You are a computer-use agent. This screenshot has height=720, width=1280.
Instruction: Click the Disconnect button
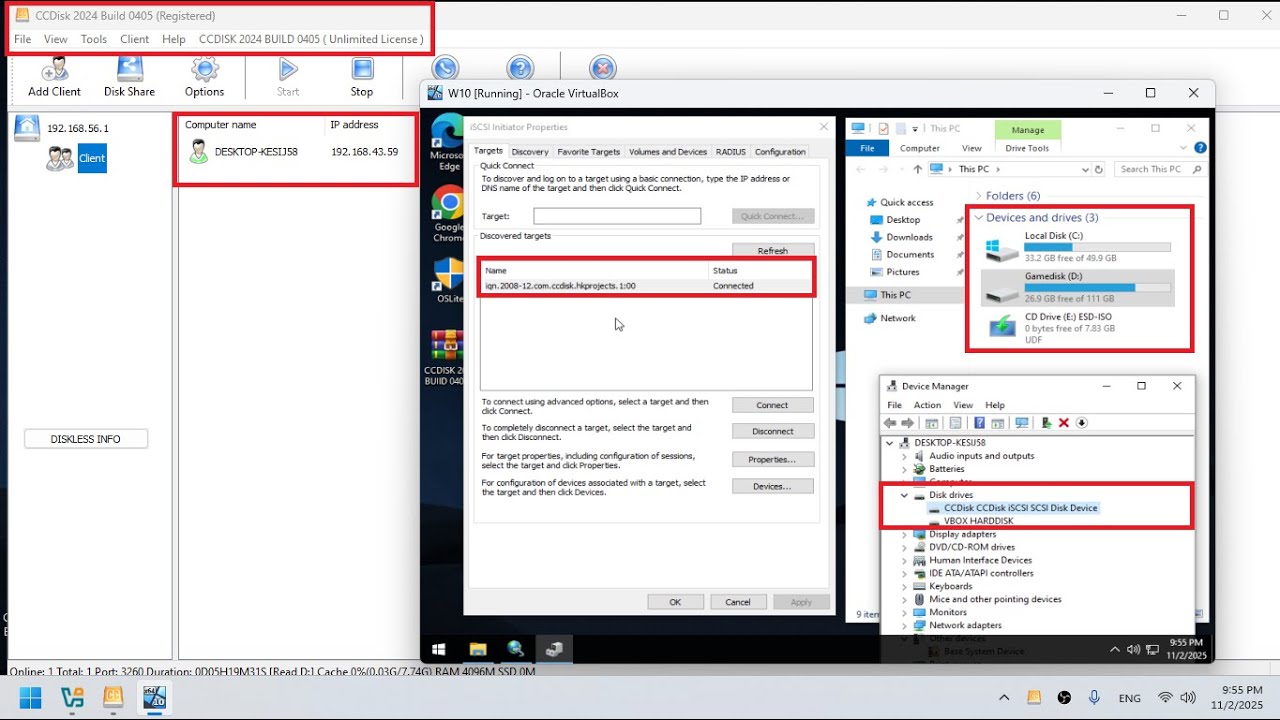[773, 431]
